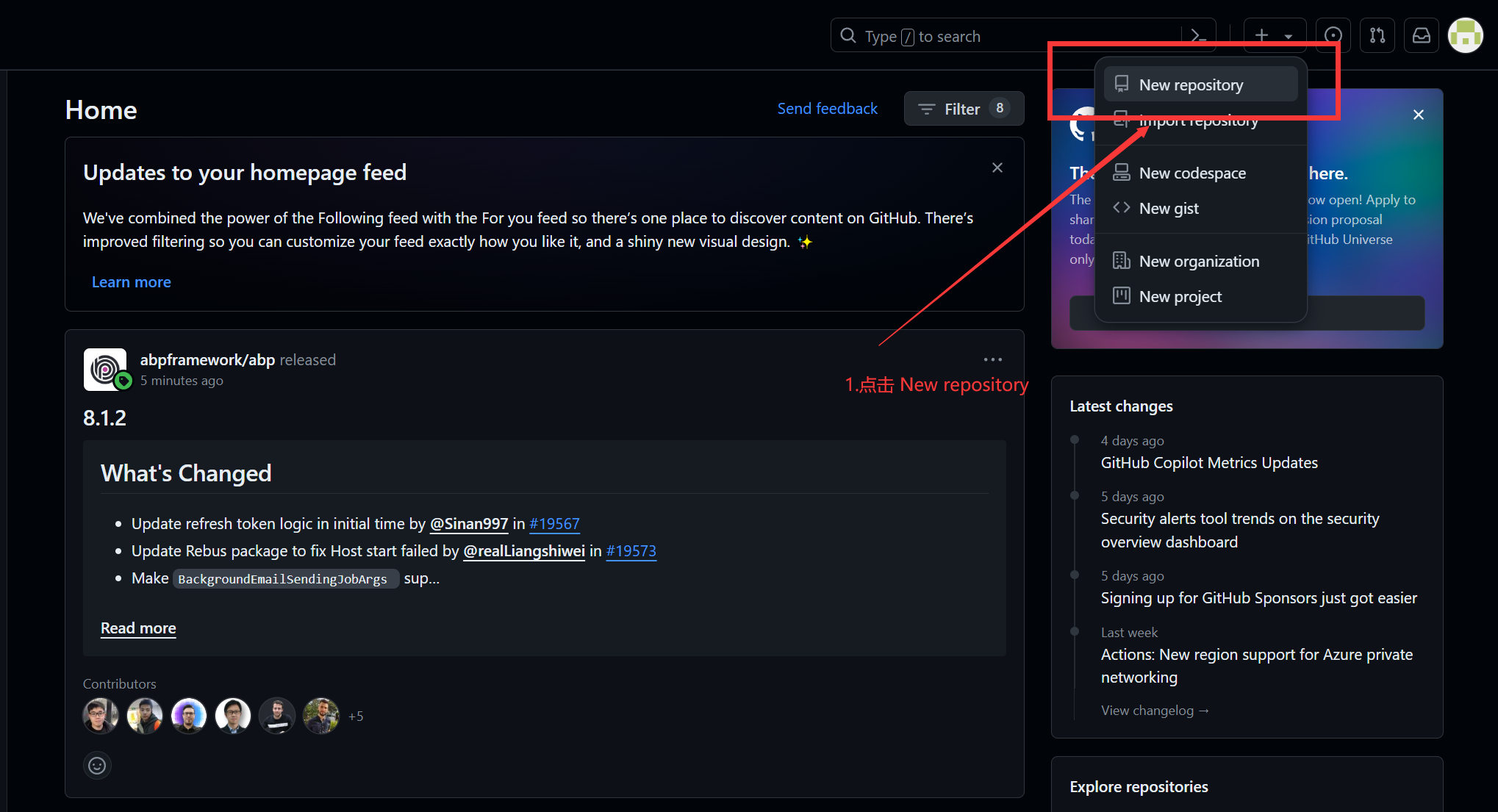Select New organization menu entry

pyautogui.click(x=1200, y=261)
